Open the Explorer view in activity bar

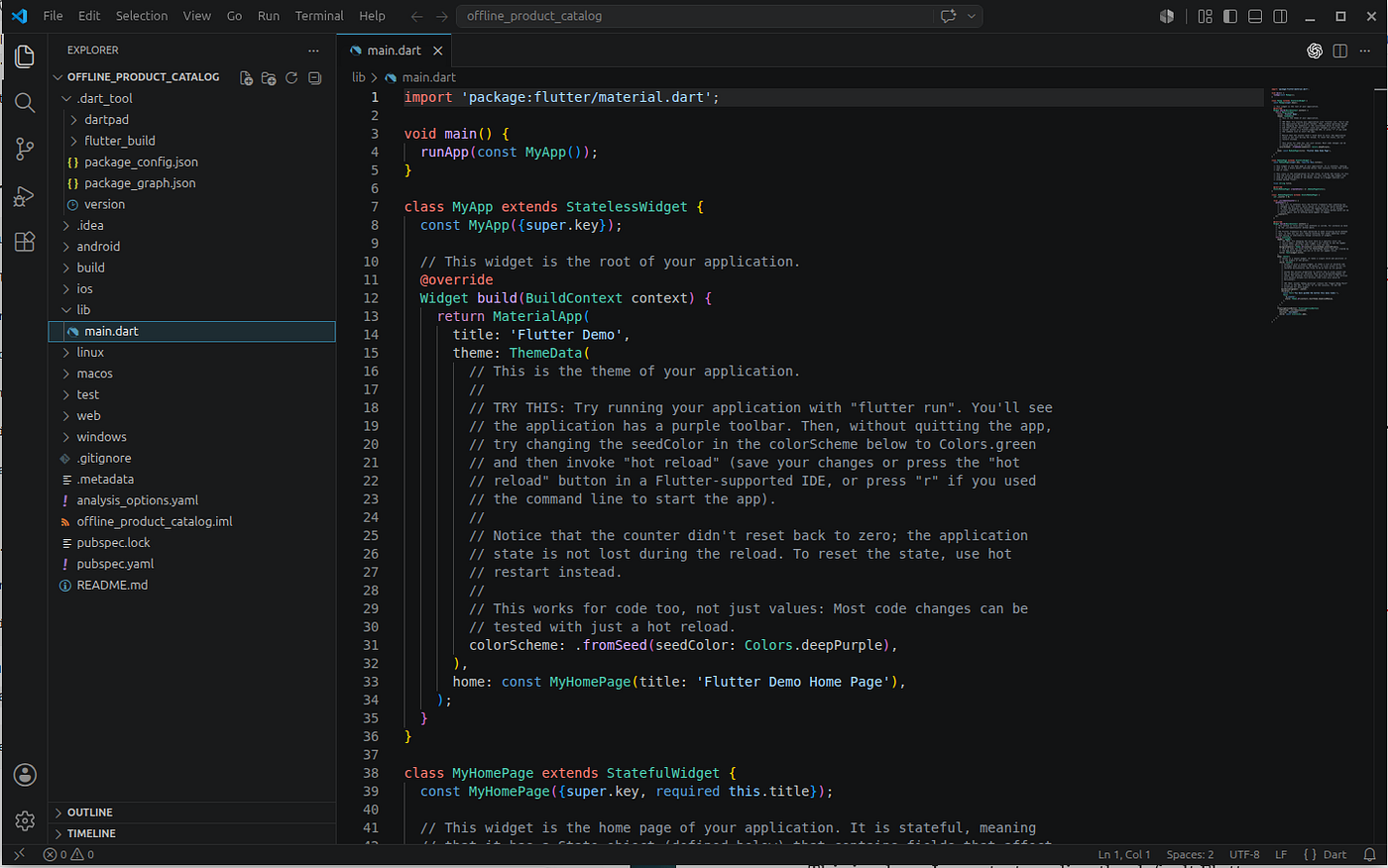pos(25,56)
